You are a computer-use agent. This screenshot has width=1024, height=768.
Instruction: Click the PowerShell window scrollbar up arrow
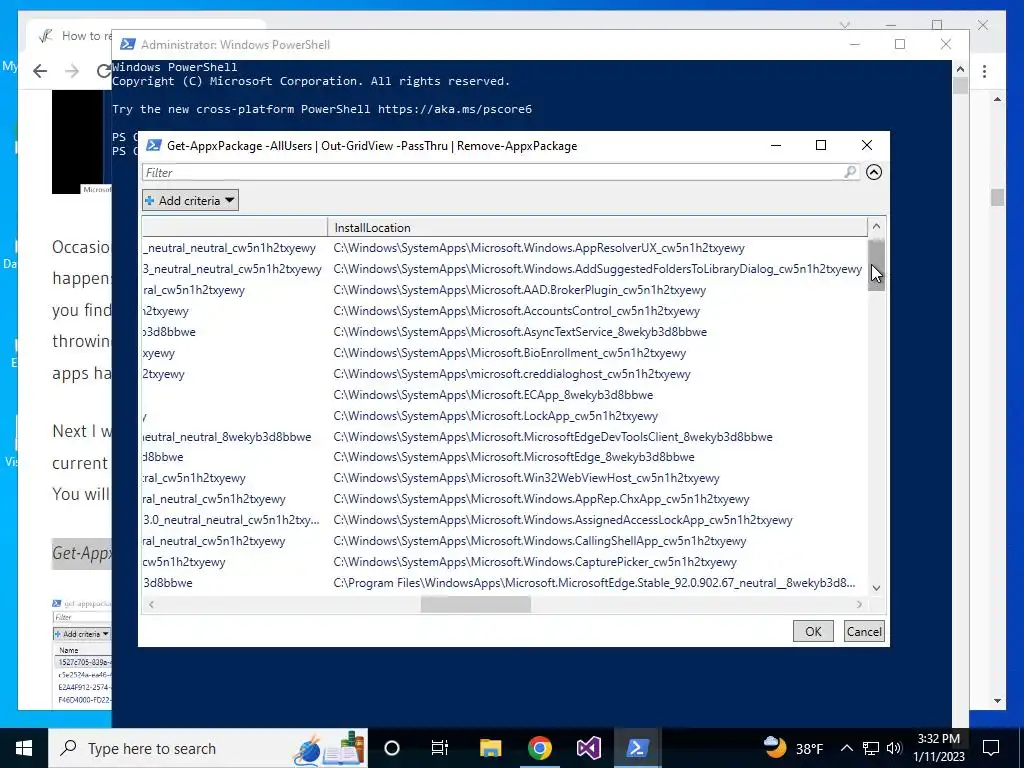click(x=960, y=69)
